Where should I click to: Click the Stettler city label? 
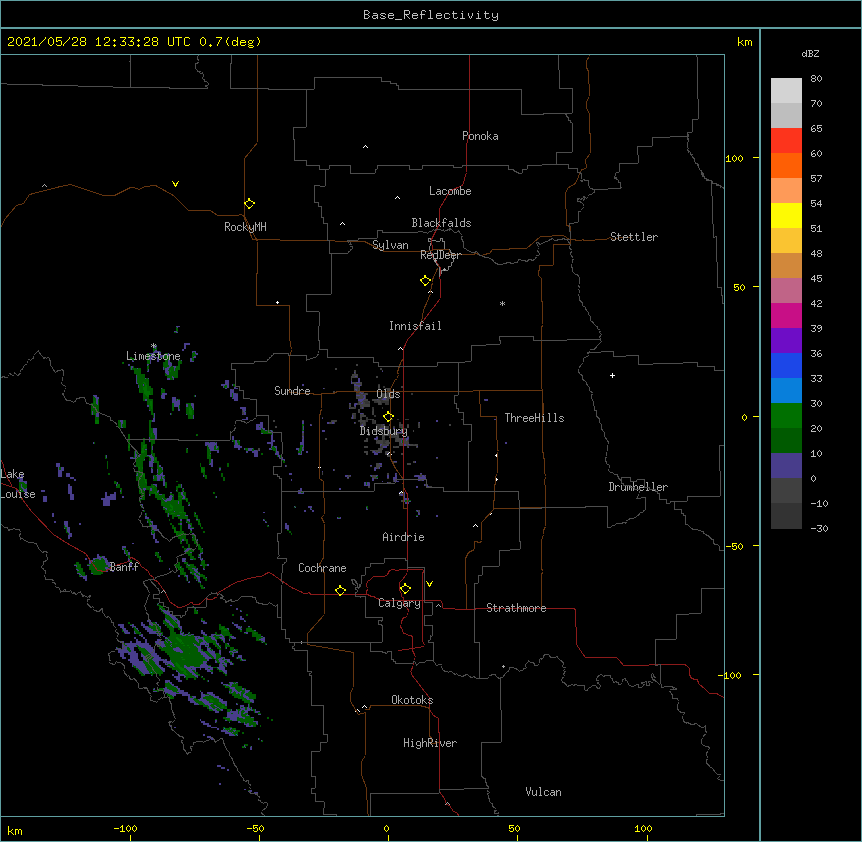coord(633,237)
